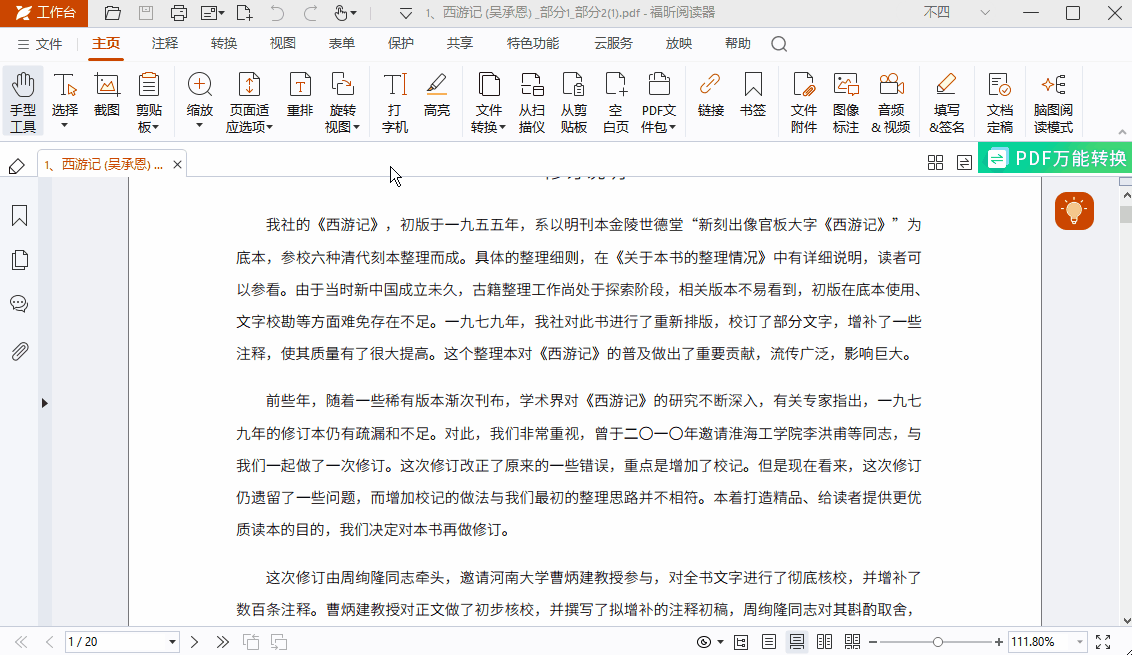Switch to two-page side-by-side view
1132x655 pixels.
coord(827,642)
